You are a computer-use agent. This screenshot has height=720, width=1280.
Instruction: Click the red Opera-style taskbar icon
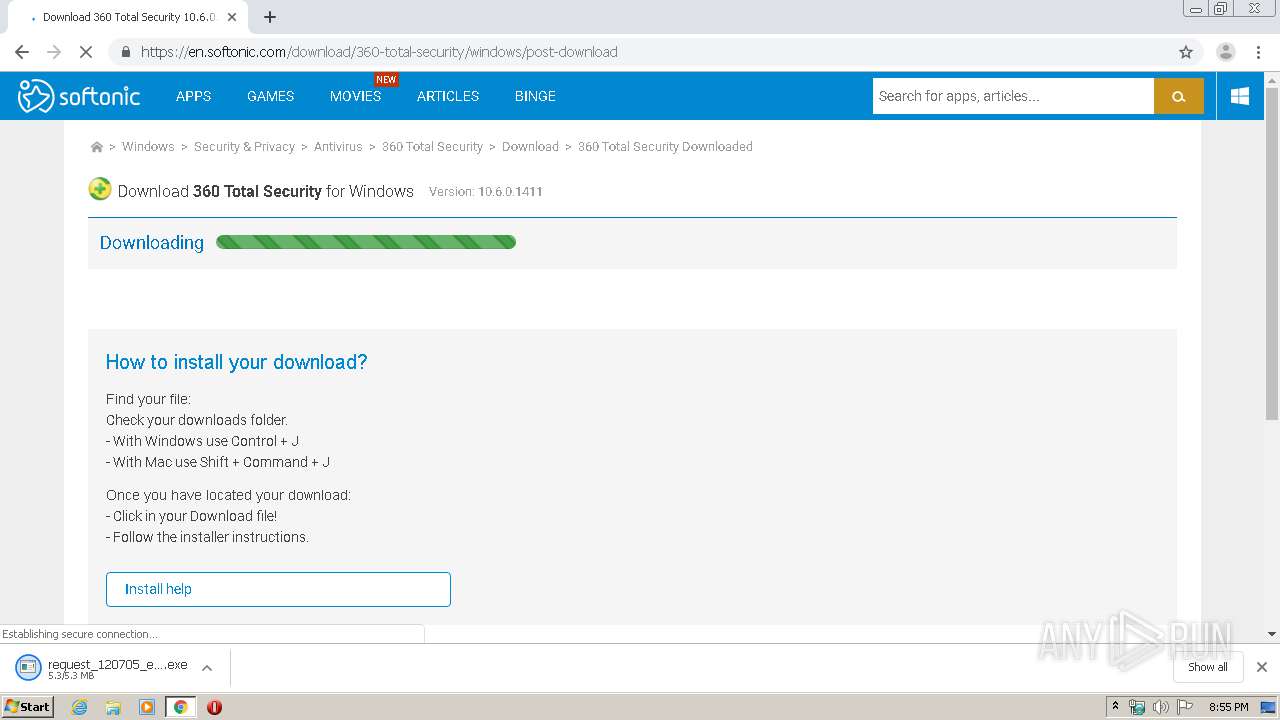point(214,707)
